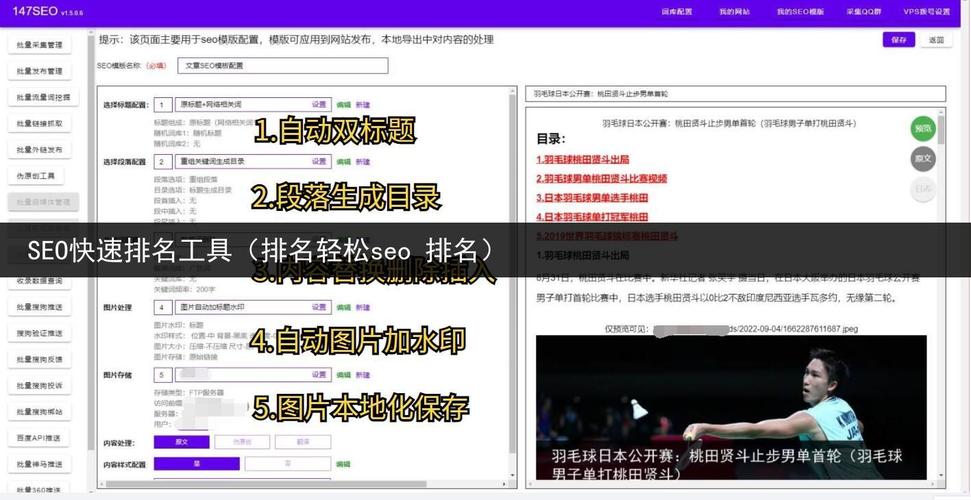Click the gray 原文 round button

pyautogui.click(x=923, y=159)
